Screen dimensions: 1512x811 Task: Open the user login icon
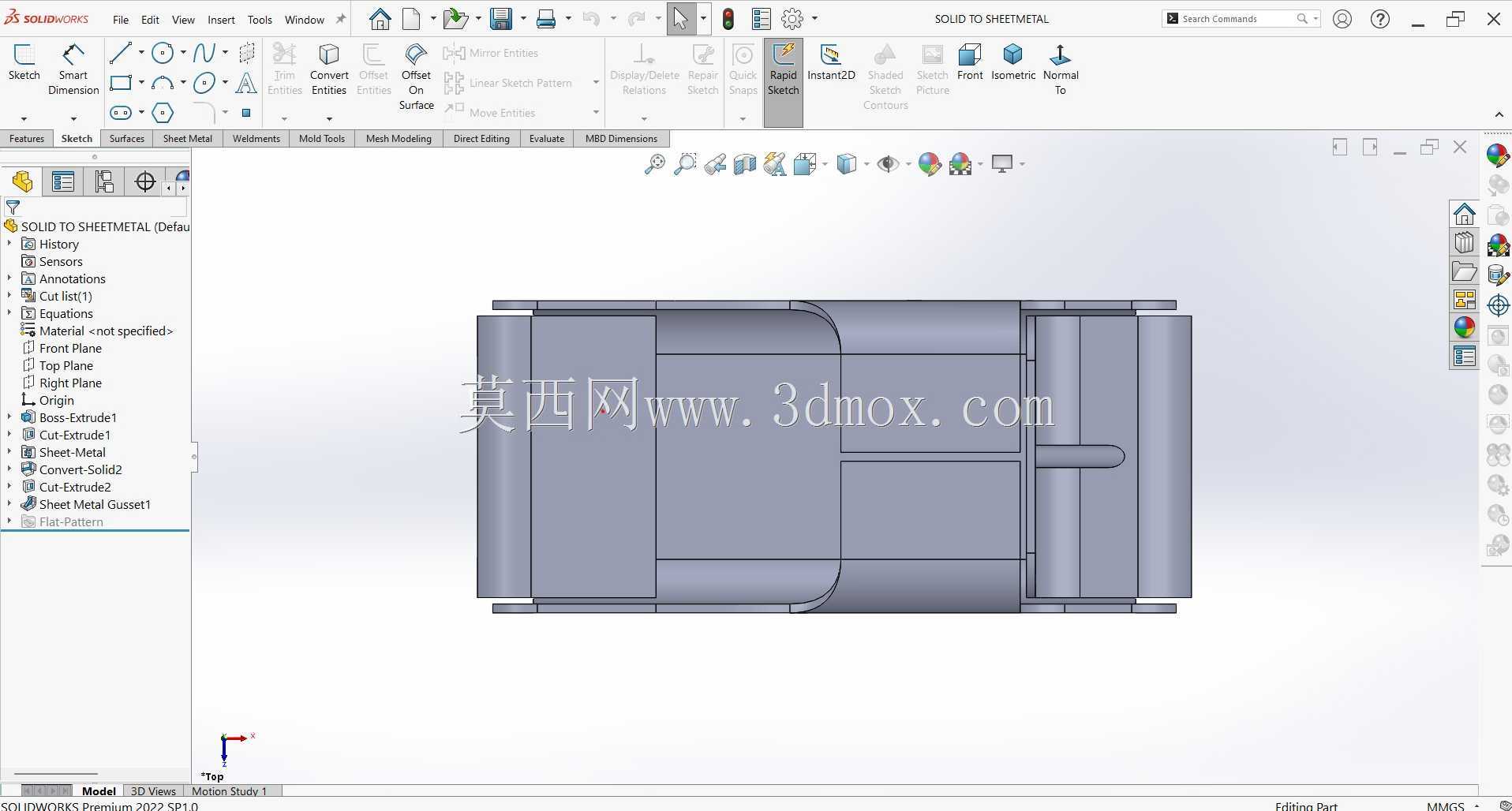[x=1342, y=19]
